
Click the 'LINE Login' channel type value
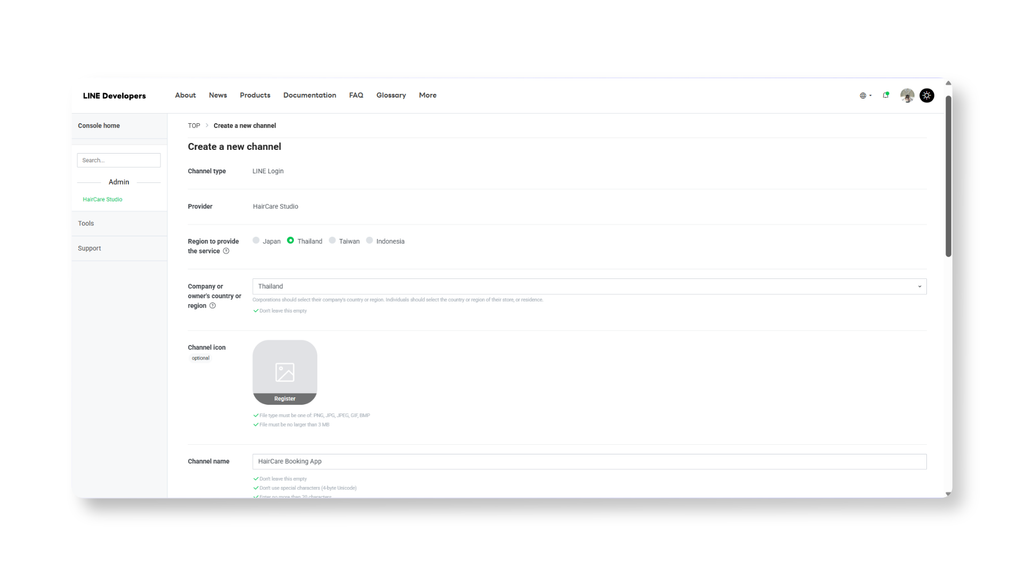coord(268,171)
